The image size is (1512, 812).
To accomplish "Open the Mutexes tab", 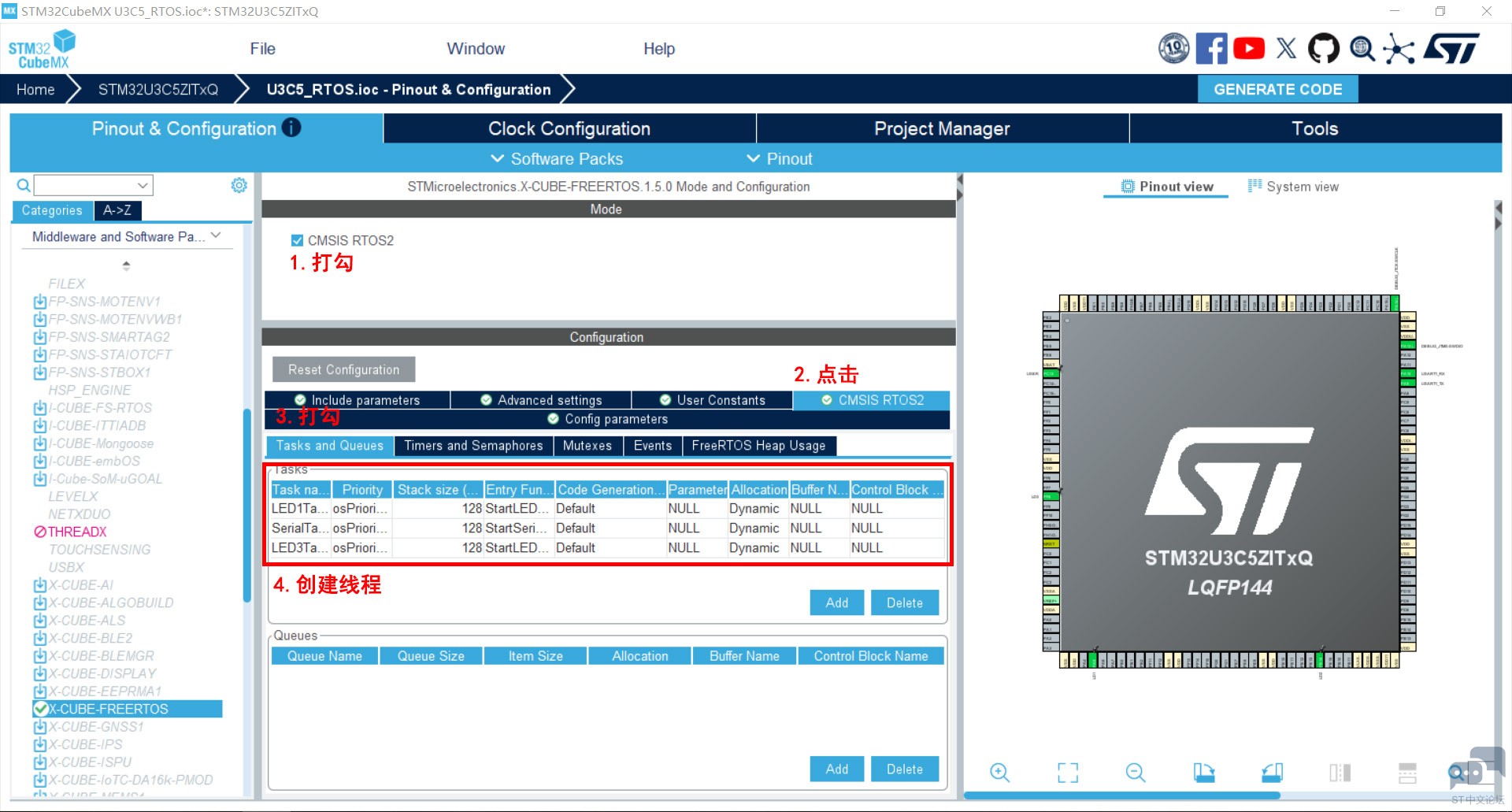I will (587, 446).
